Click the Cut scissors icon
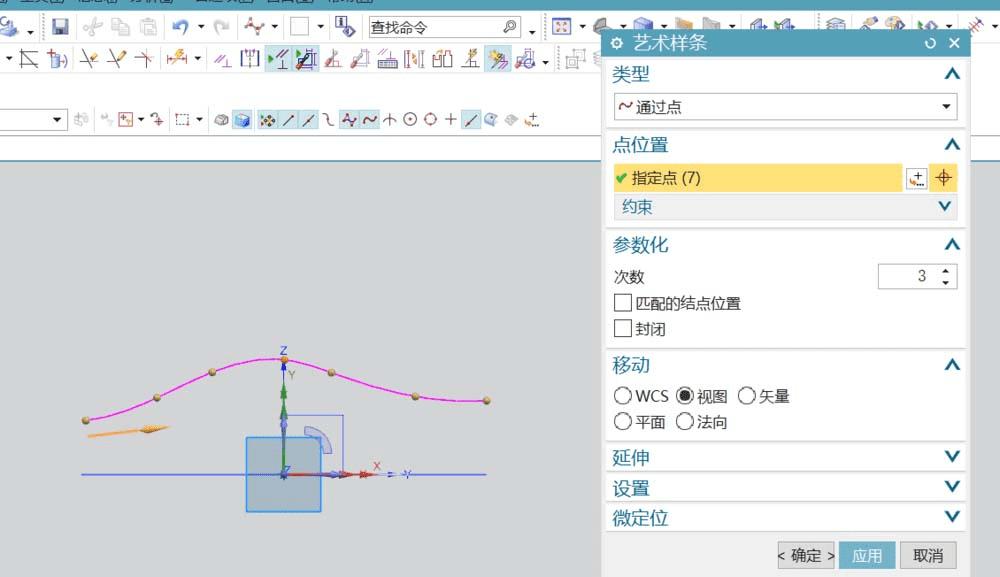Image resolution: width=1000 pixels, height=577 pixels. pos(92,27)
